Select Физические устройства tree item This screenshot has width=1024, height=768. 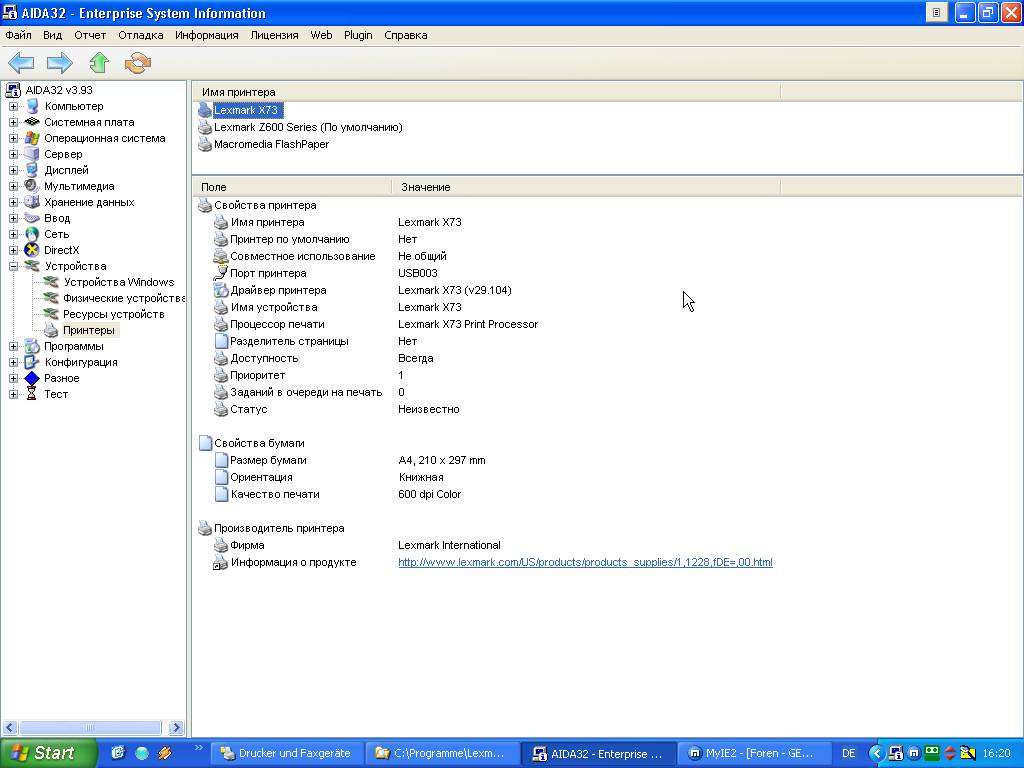(x=123, y=298)
